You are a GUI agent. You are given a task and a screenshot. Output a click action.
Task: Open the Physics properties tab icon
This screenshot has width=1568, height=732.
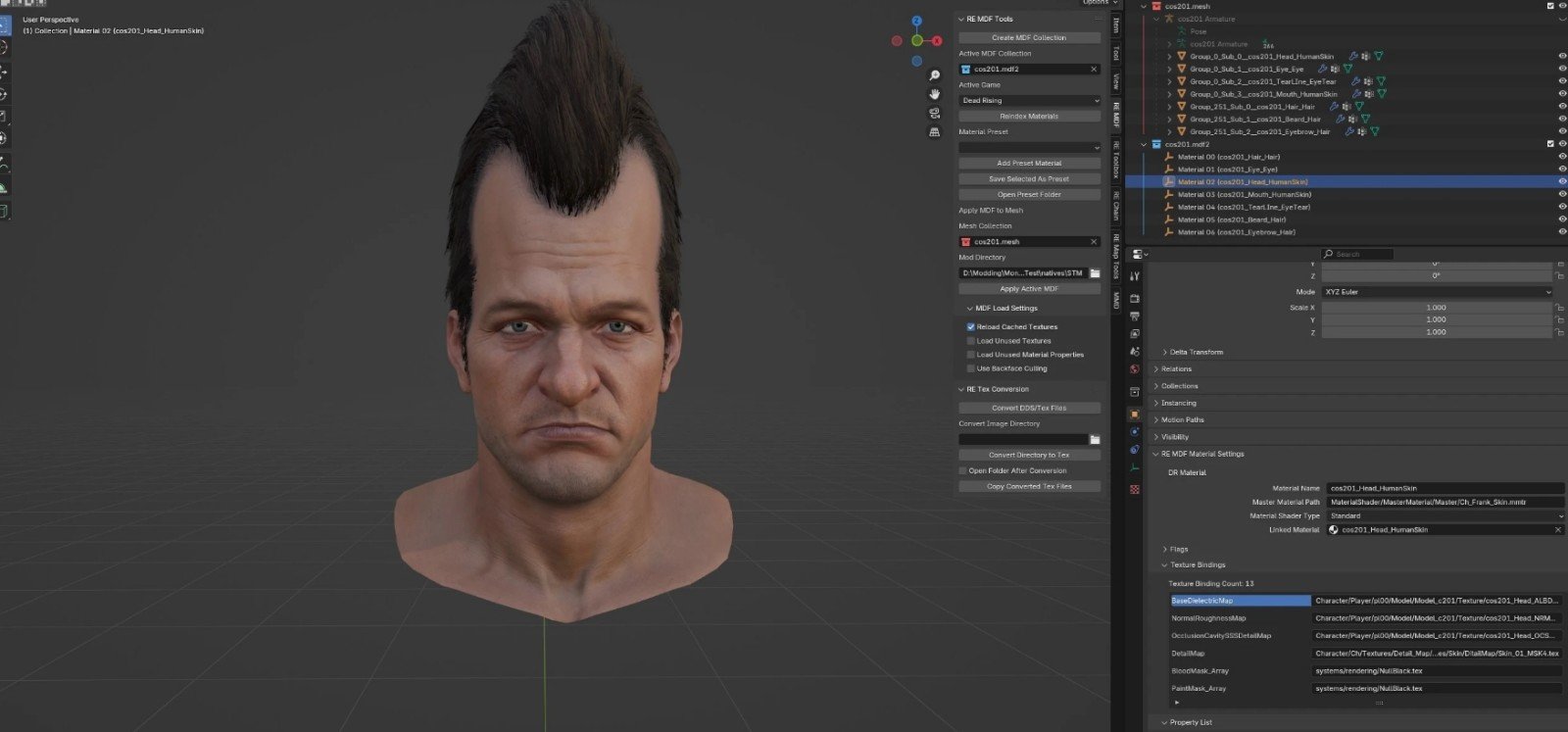(1135, 432)
